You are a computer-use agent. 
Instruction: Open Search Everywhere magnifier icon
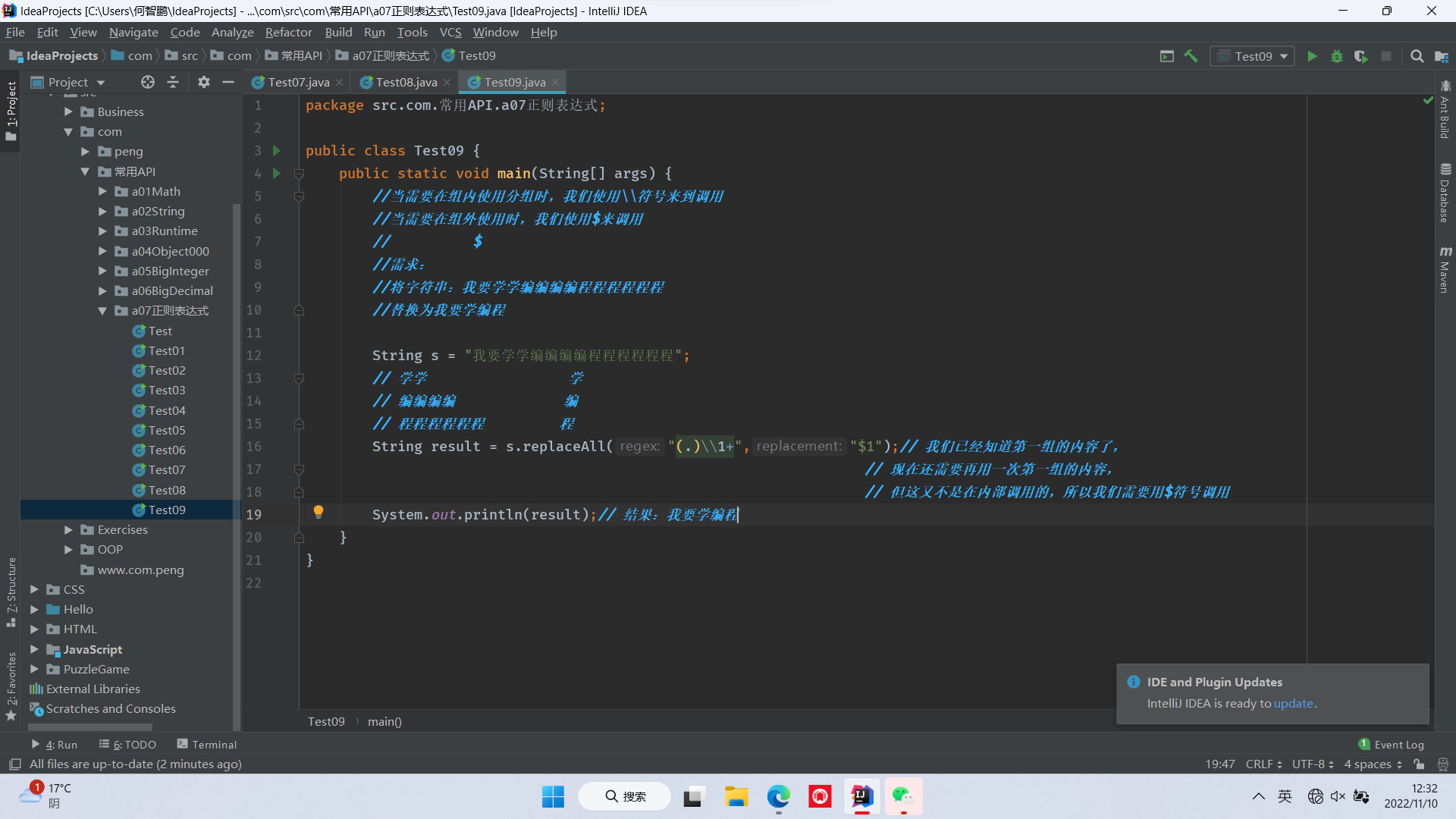(1417, 56)
